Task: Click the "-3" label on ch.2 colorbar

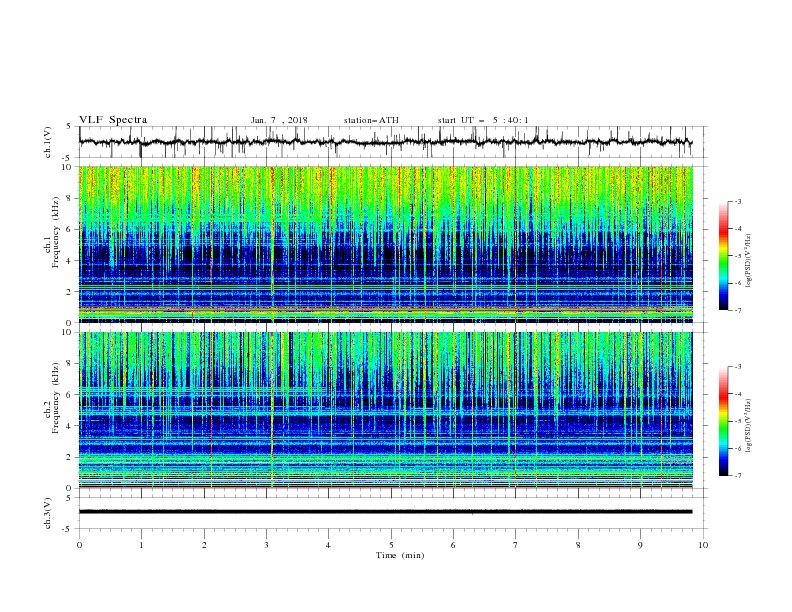Action: (737, 367)
